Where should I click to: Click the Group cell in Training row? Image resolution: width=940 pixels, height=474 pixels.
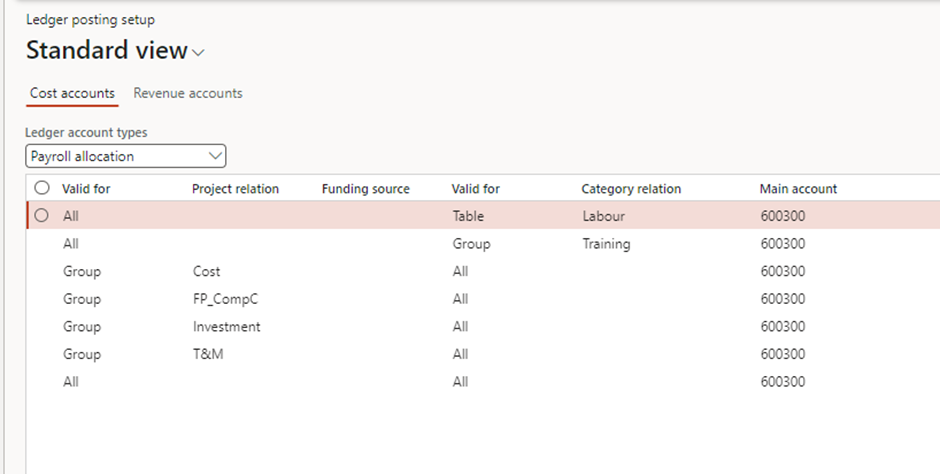click(471, 244)
